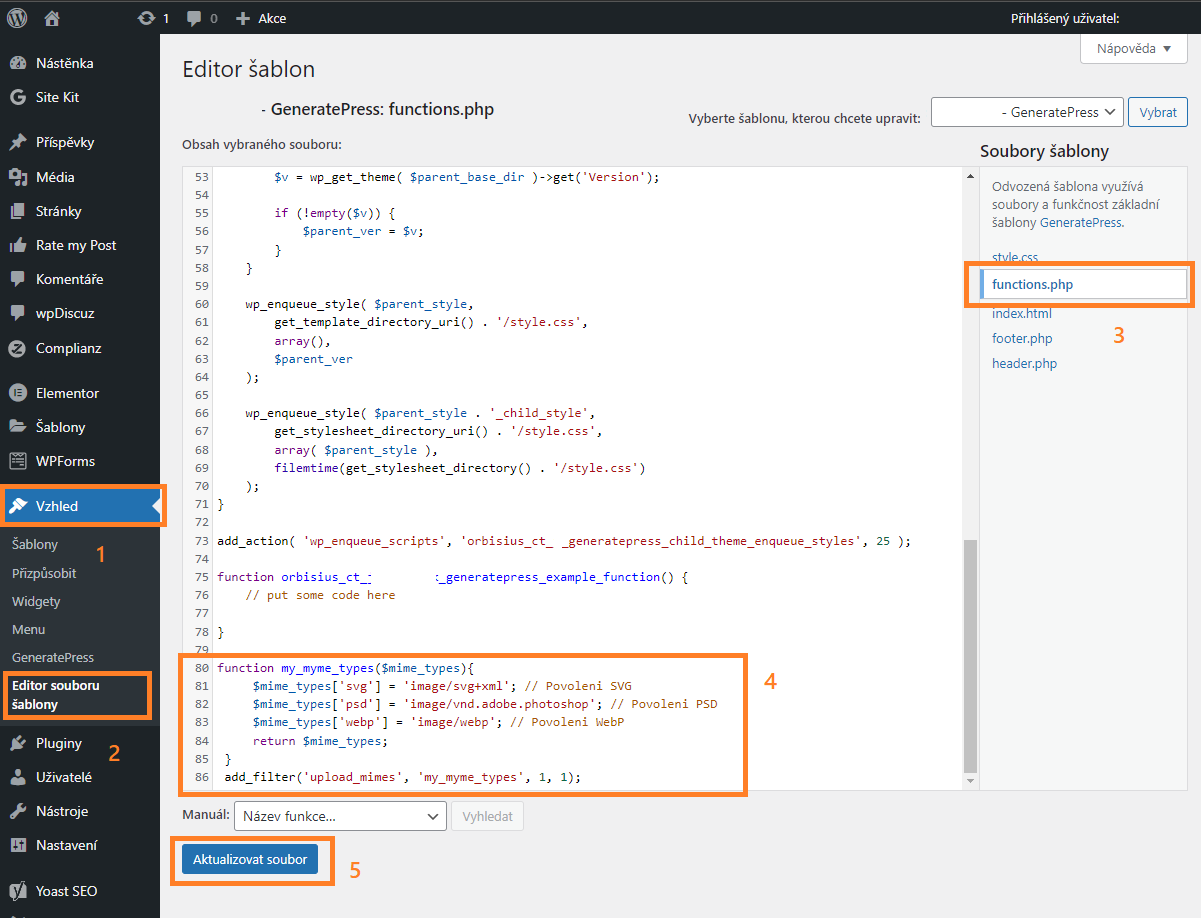Viewport: 1201px width, 918px height.
Task: Click the Vyhledat button
Action: pyautogui.click(x=487, y=816)
